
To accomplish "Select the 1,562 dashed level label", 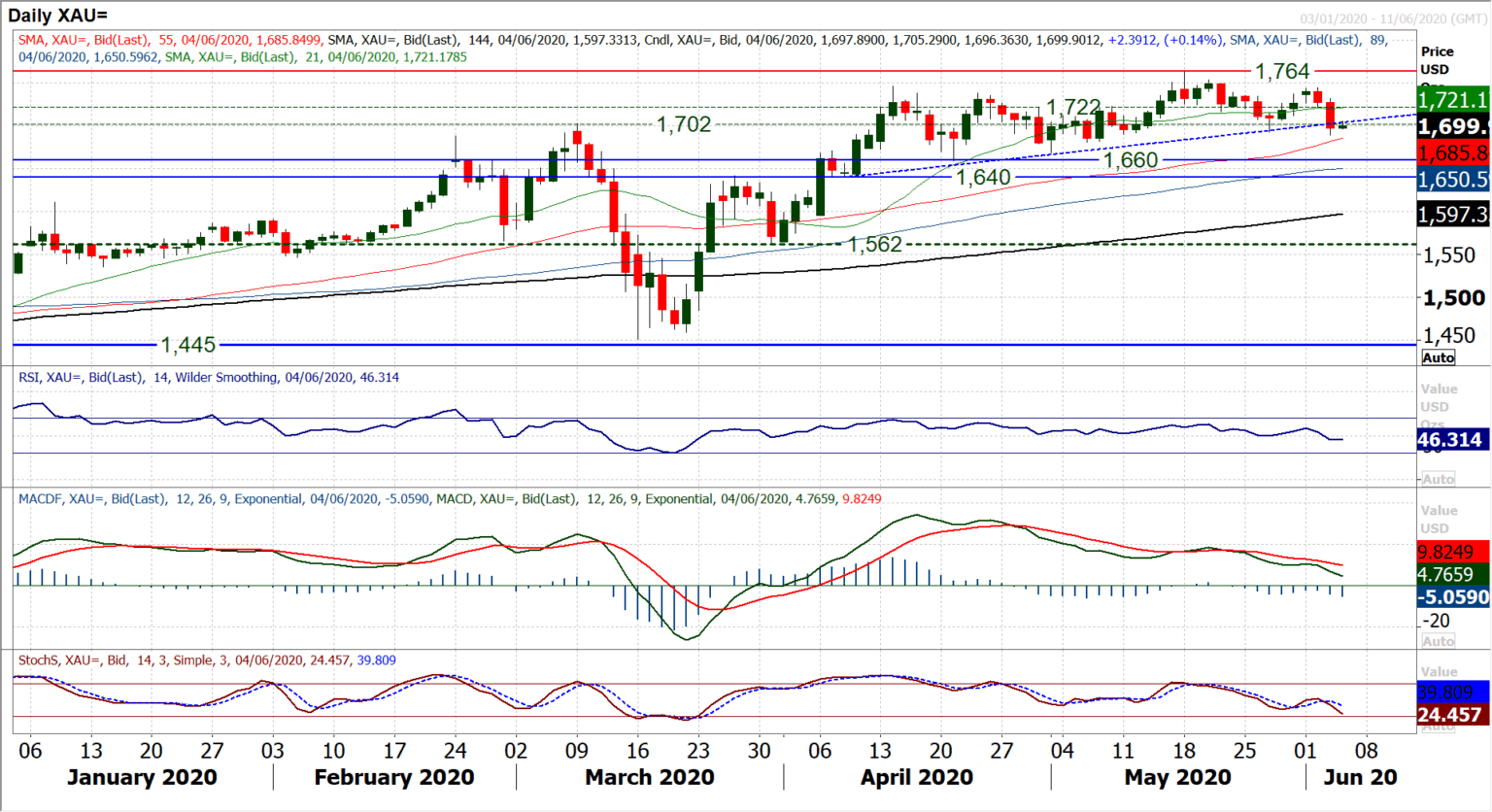I will [x=875, y=245].
